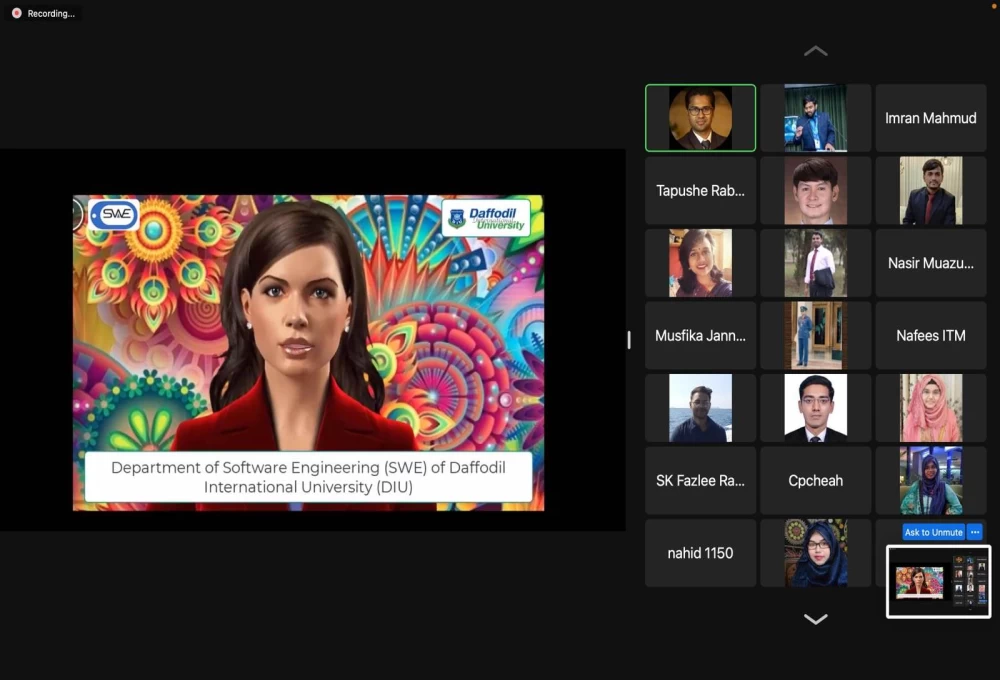Click the Department of Software Engineering caption box

[x=308, y=477]
